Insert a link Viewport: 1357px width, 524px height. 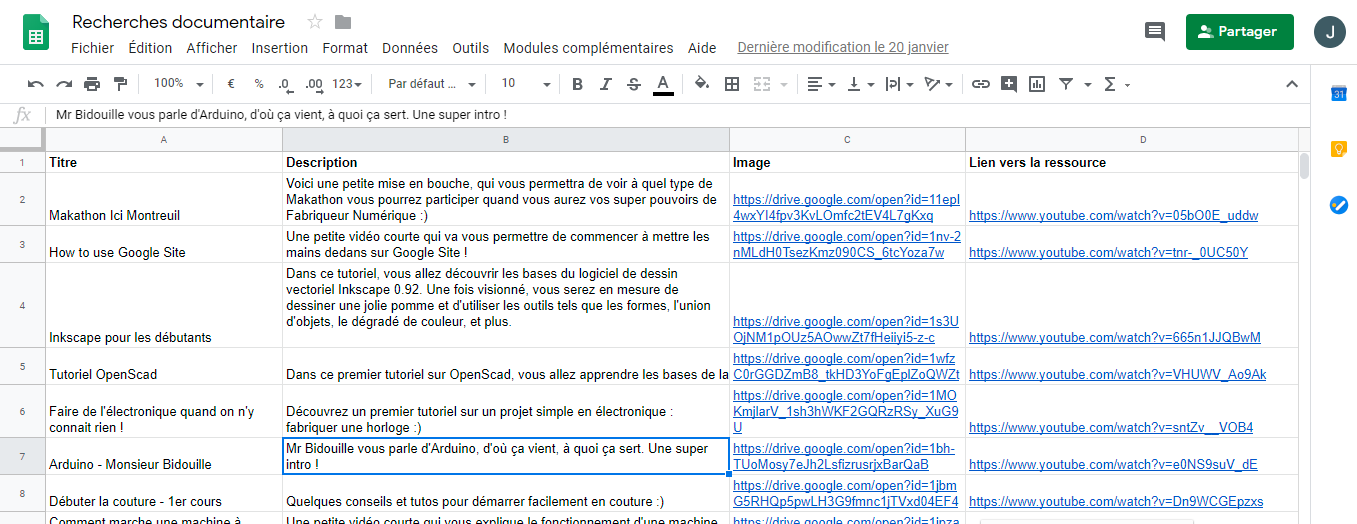(x=981, y=84)
